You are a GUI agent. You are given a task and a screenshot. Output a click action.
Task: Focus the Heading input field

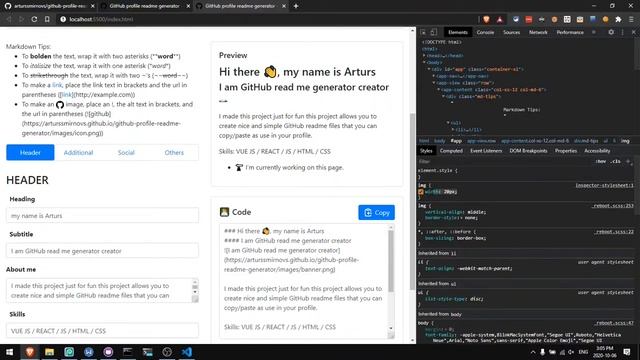[x=102, y=216]
